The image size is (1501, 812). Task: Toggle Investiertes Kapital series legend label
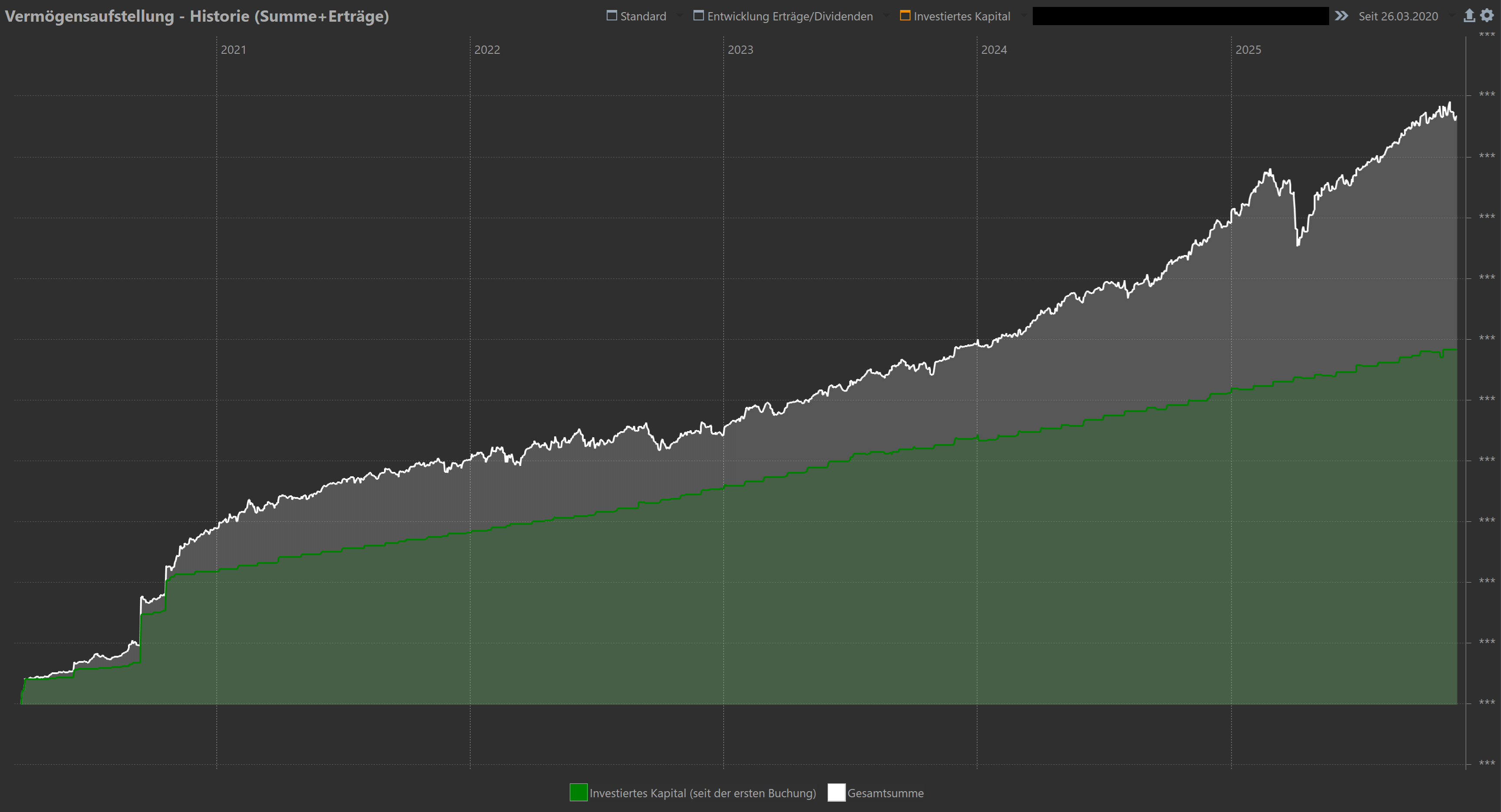702,793
